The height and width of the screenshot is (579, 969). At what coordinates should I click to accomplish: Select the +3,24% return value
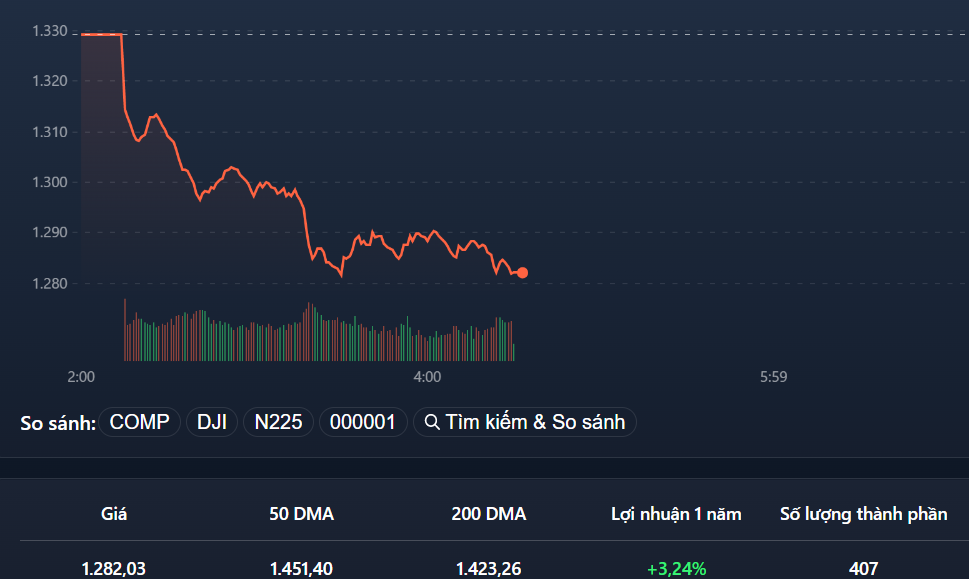click(677, 567)
